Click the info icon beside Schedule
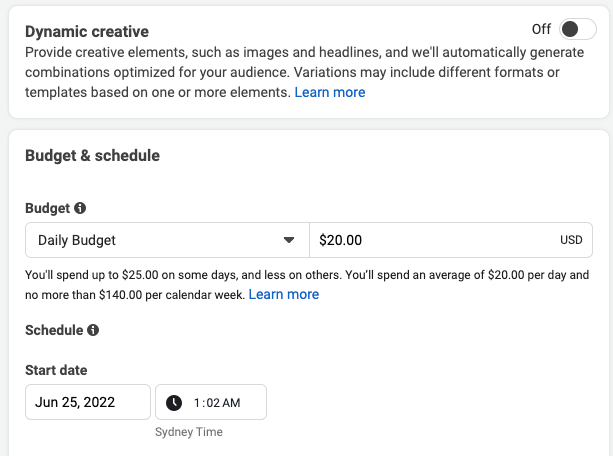The height and width of the screenshot is (456, 613). click(x=93, y=330)
